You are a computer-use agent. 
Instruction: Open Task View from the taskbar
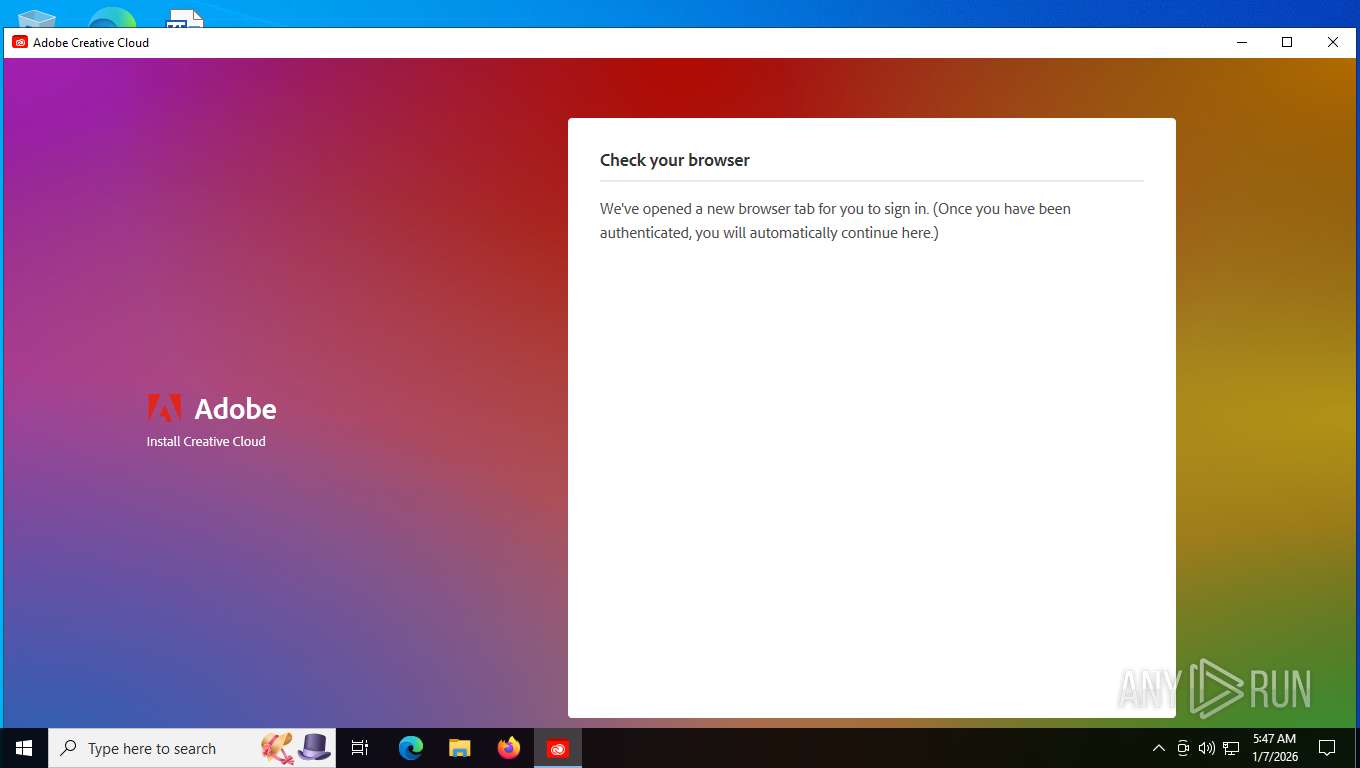pos(360,748)
